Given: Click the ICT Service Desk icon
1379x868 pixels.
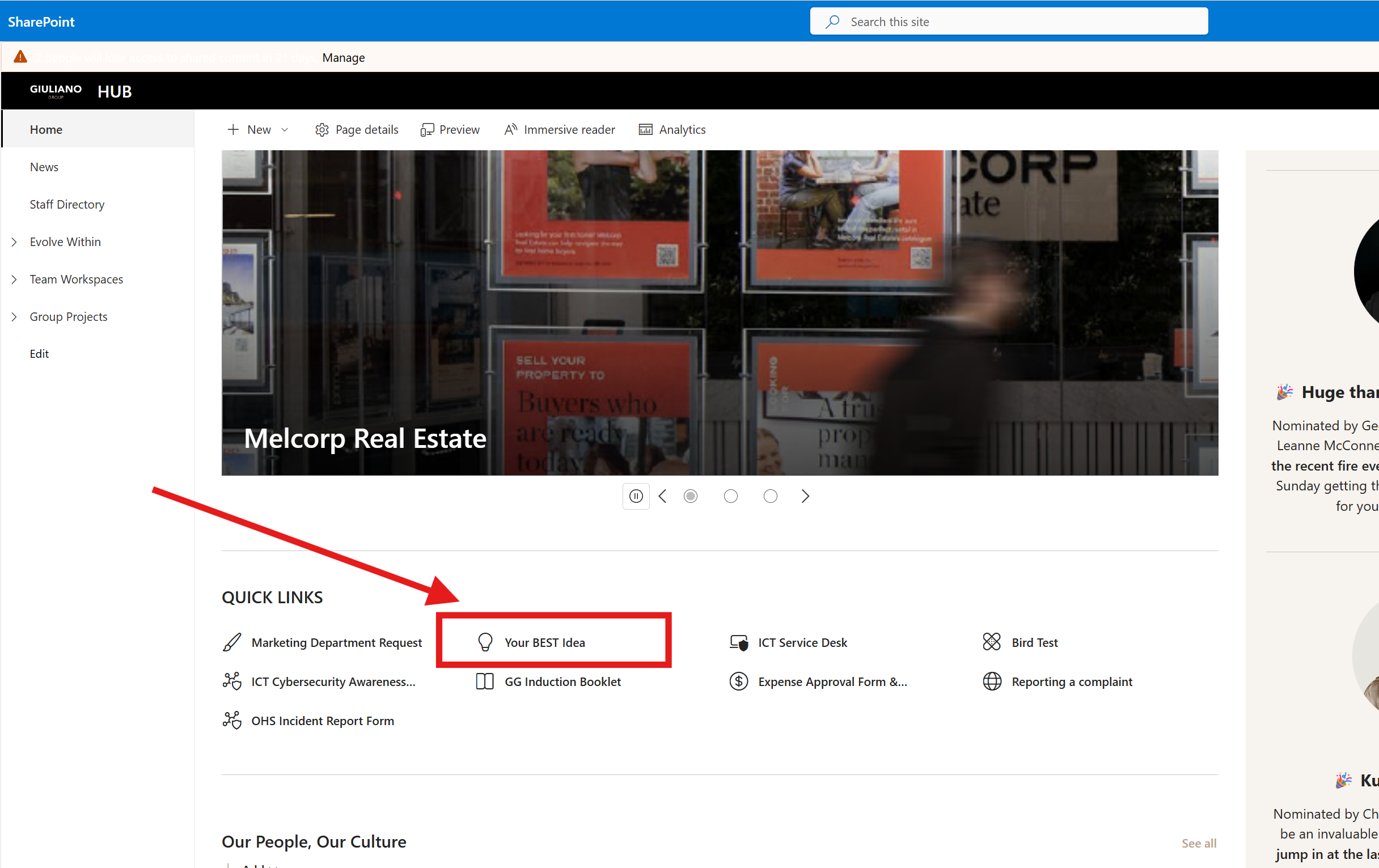Looking at the screenshot, I should (x=738, y=642).
